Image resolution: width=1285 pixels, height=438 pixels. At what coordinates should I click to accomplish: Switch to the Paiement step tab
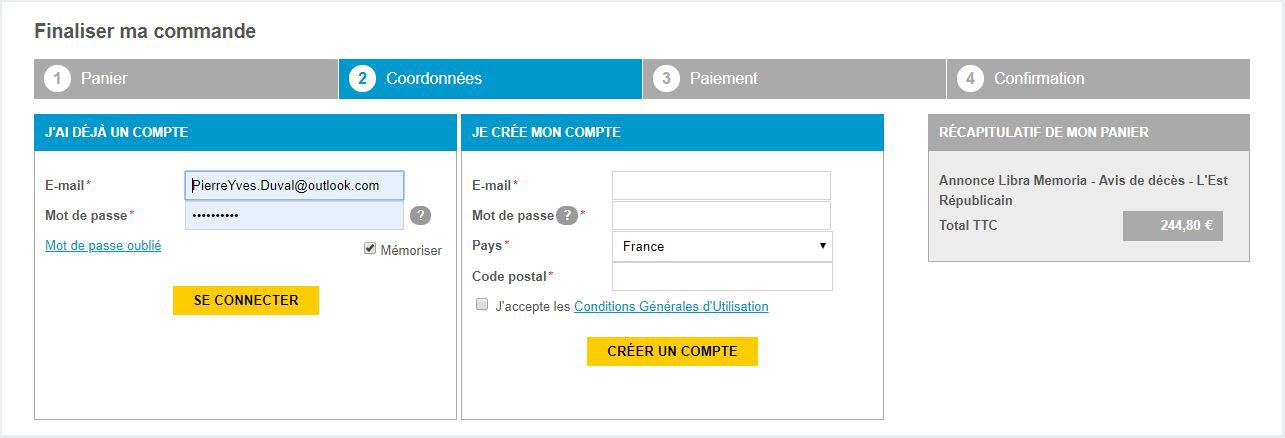794,79
